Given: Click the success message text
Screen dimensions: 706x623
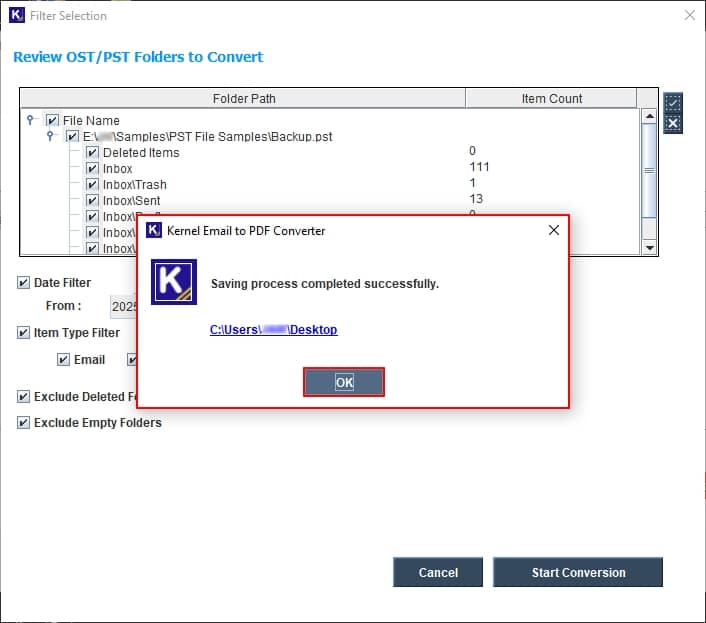Looking at the screenshot, I should (x=325, y=284).
